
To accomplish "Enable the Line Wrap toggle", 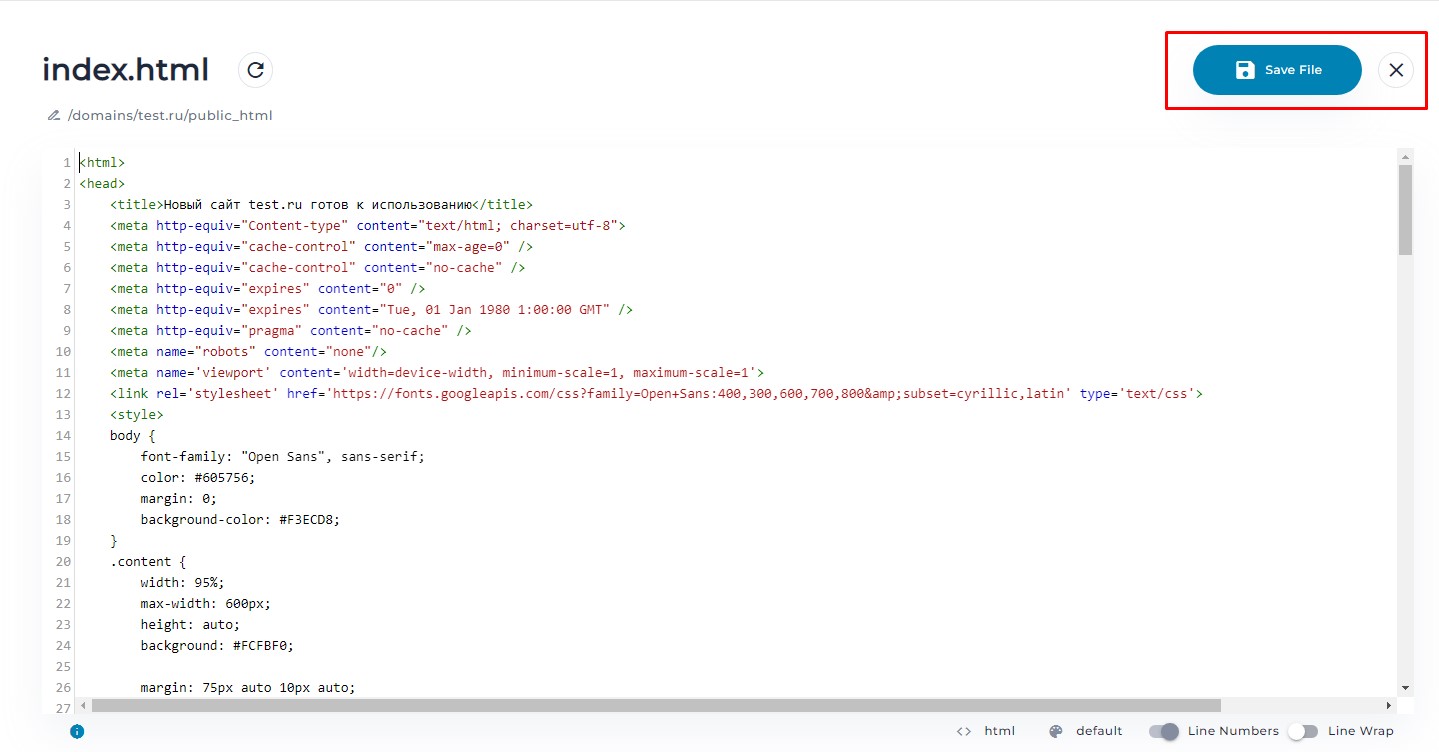I will click(x=1303, y=731).
